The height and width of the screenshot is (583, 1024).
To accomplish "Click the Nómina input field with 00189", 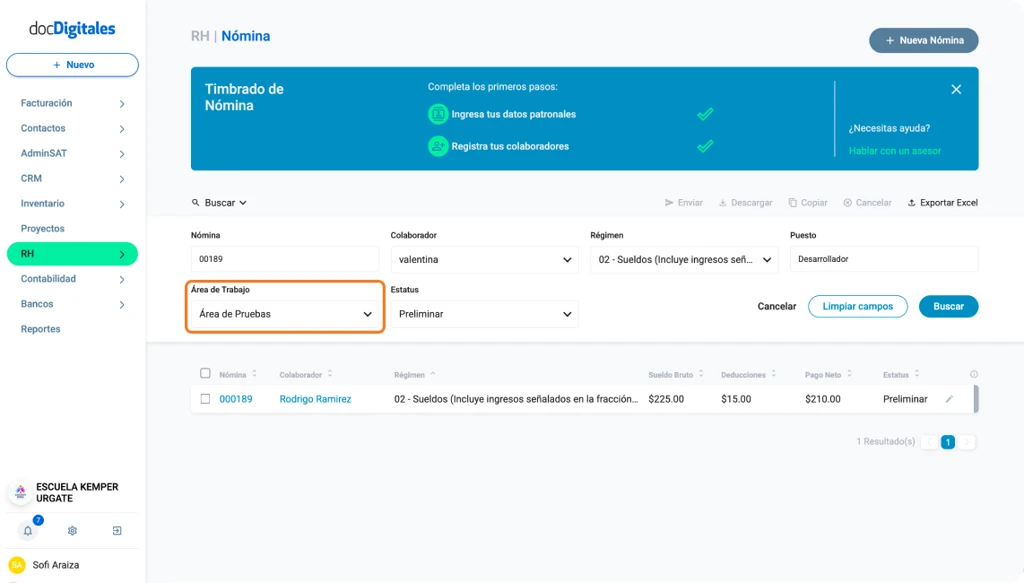I will [x=285, y=259].
